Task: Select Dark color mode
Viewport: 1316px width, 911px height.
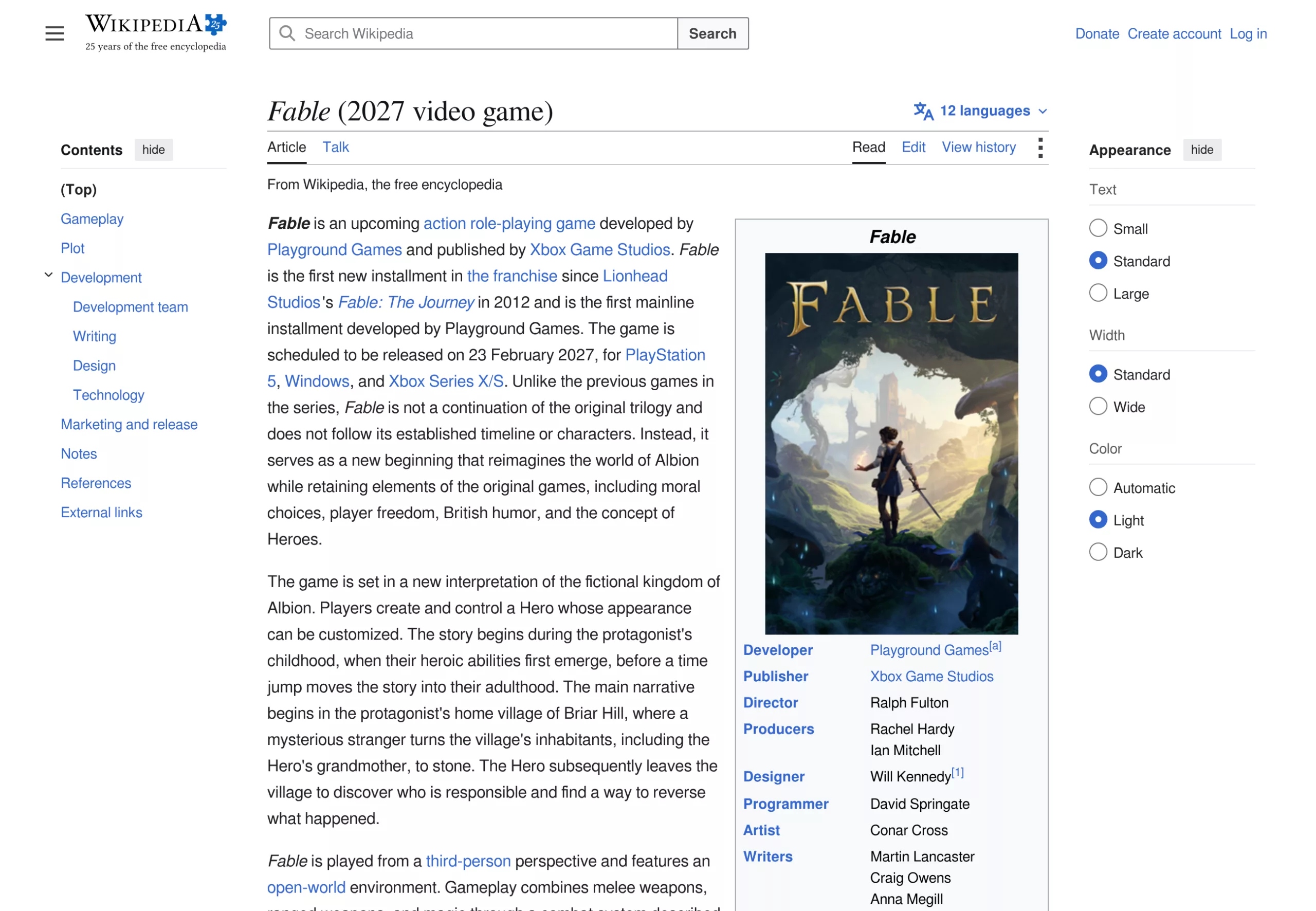Action: [1098, 553]
